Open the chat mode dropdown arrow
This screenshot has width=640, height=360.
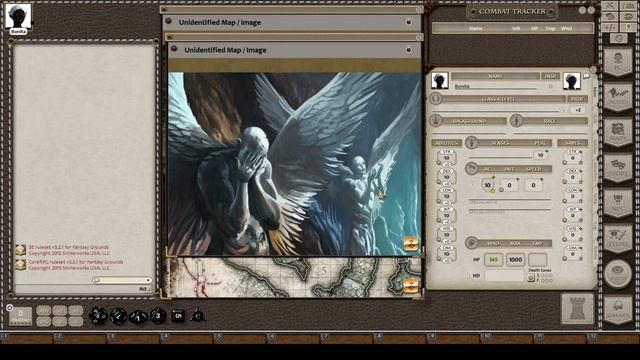click(x=148, y=280)
